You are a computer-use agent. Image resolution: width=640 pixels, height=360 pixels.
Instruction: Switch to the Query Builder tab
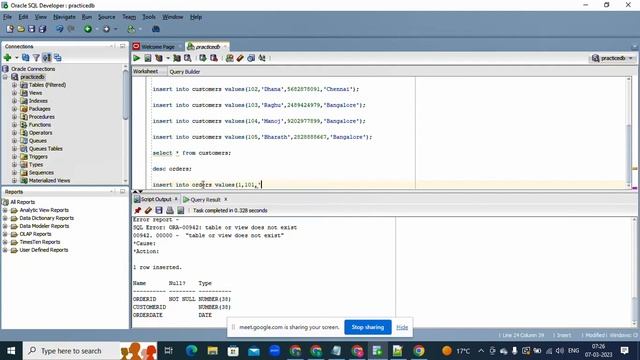point(184,72)
